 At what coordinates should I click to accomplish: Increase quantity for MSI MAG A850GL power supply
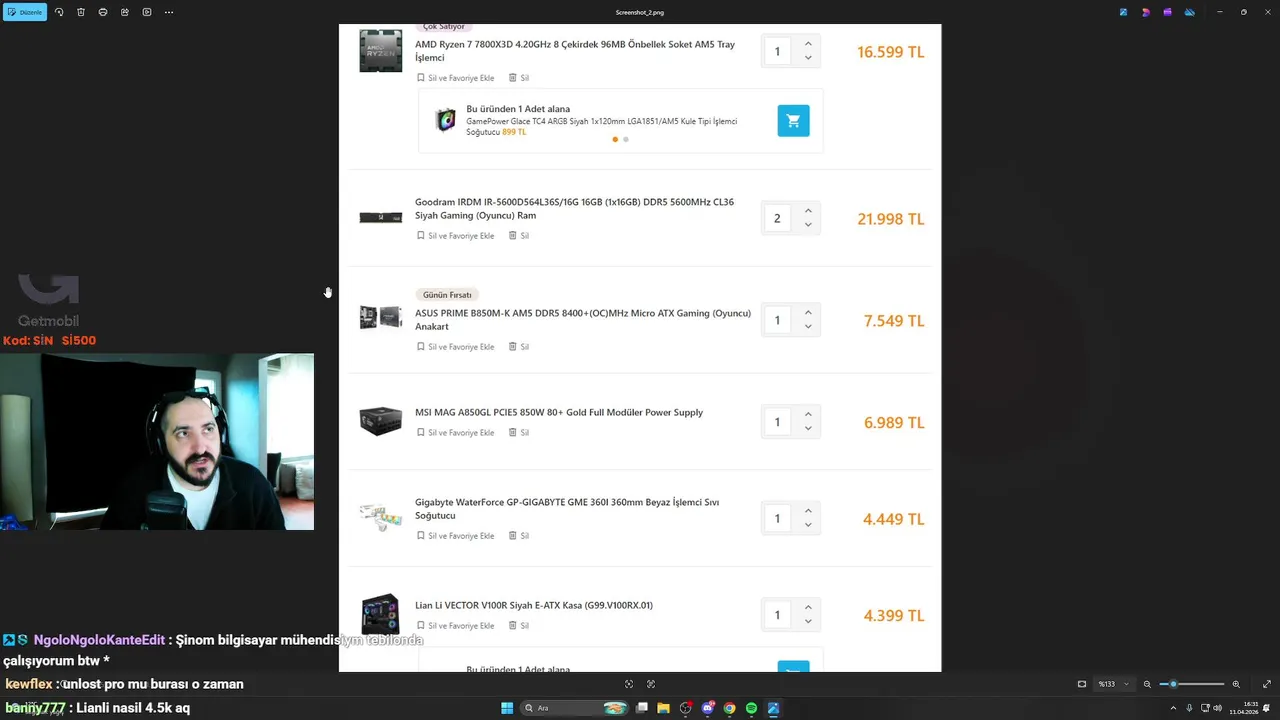point(808,415)
